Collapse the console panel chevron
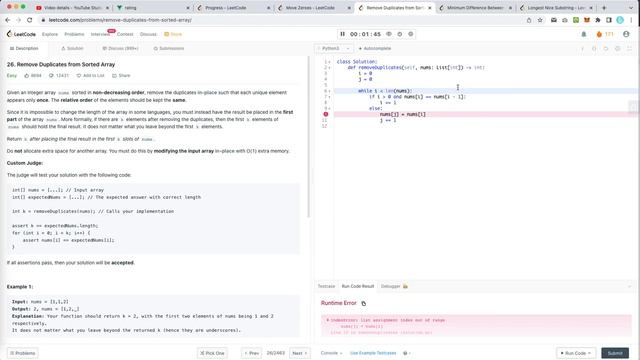Viewport: 640px width, 360px height. 630,286
